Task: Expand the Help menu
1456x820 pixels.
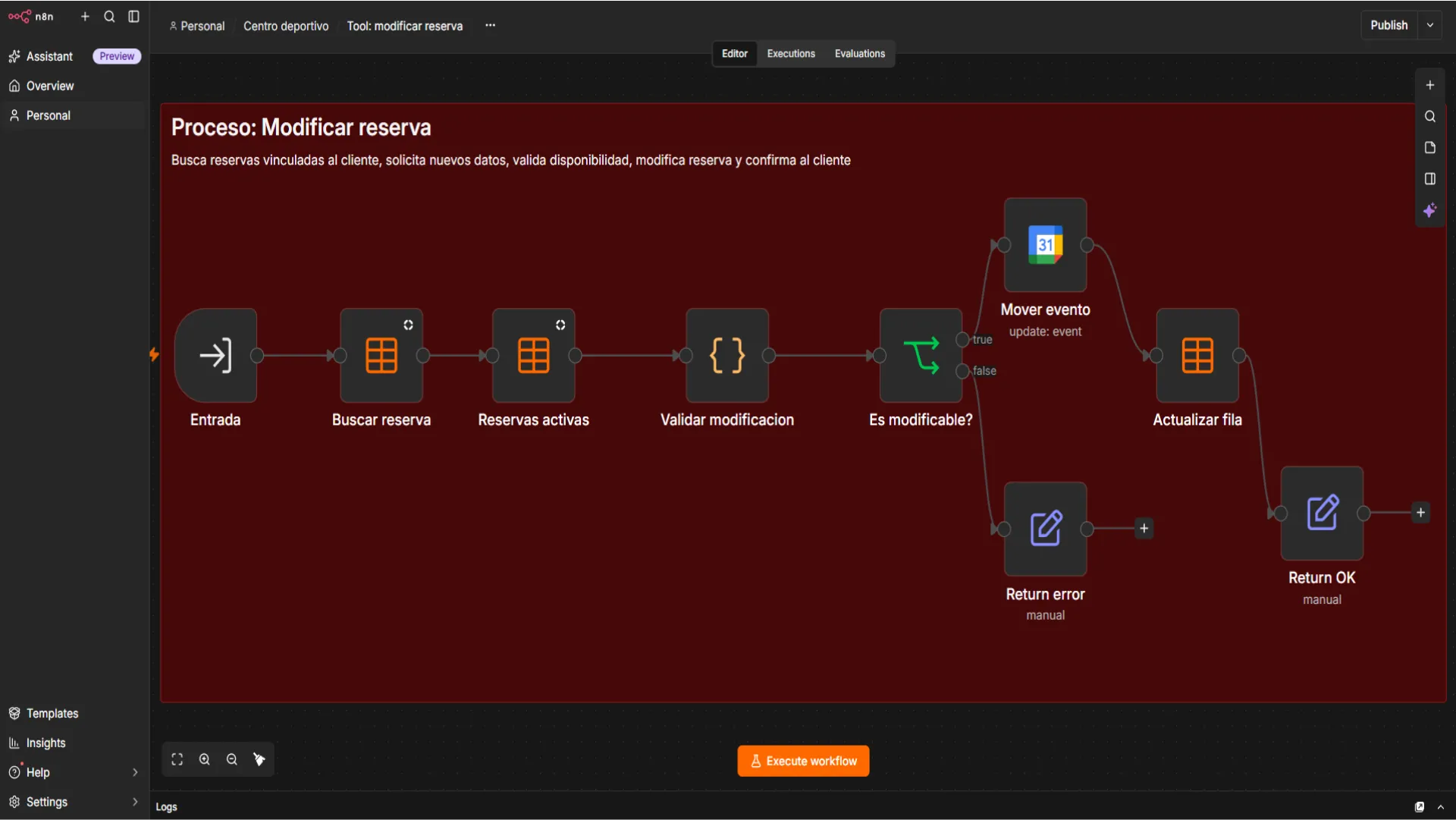Action: coord(74,772)
